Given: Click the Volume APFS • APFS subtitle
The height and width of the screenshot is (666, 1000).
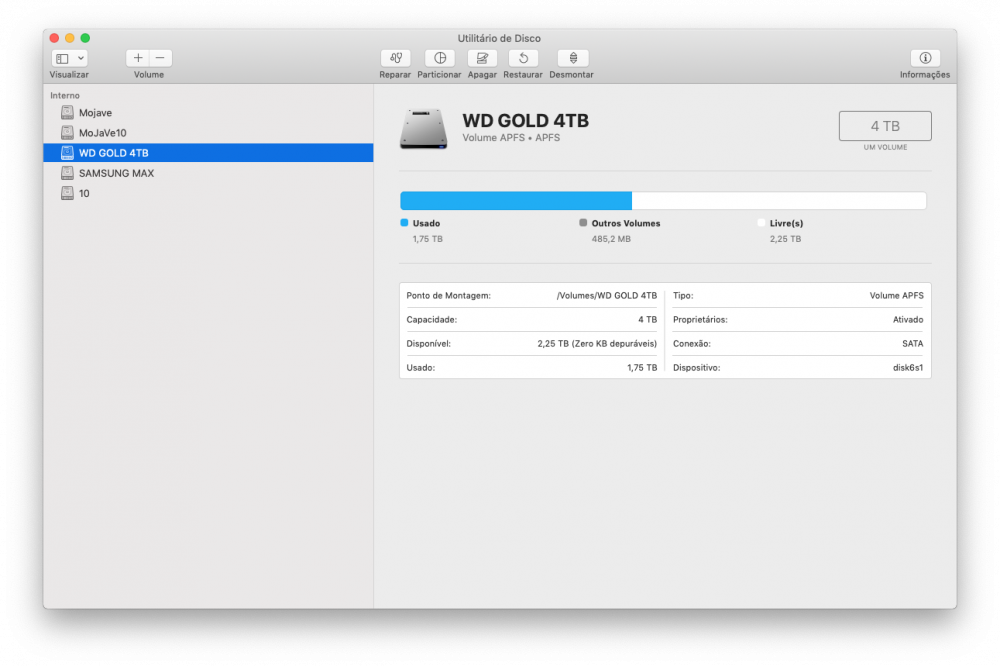Looking at the screenshot, I should click(x=511, y=138).
